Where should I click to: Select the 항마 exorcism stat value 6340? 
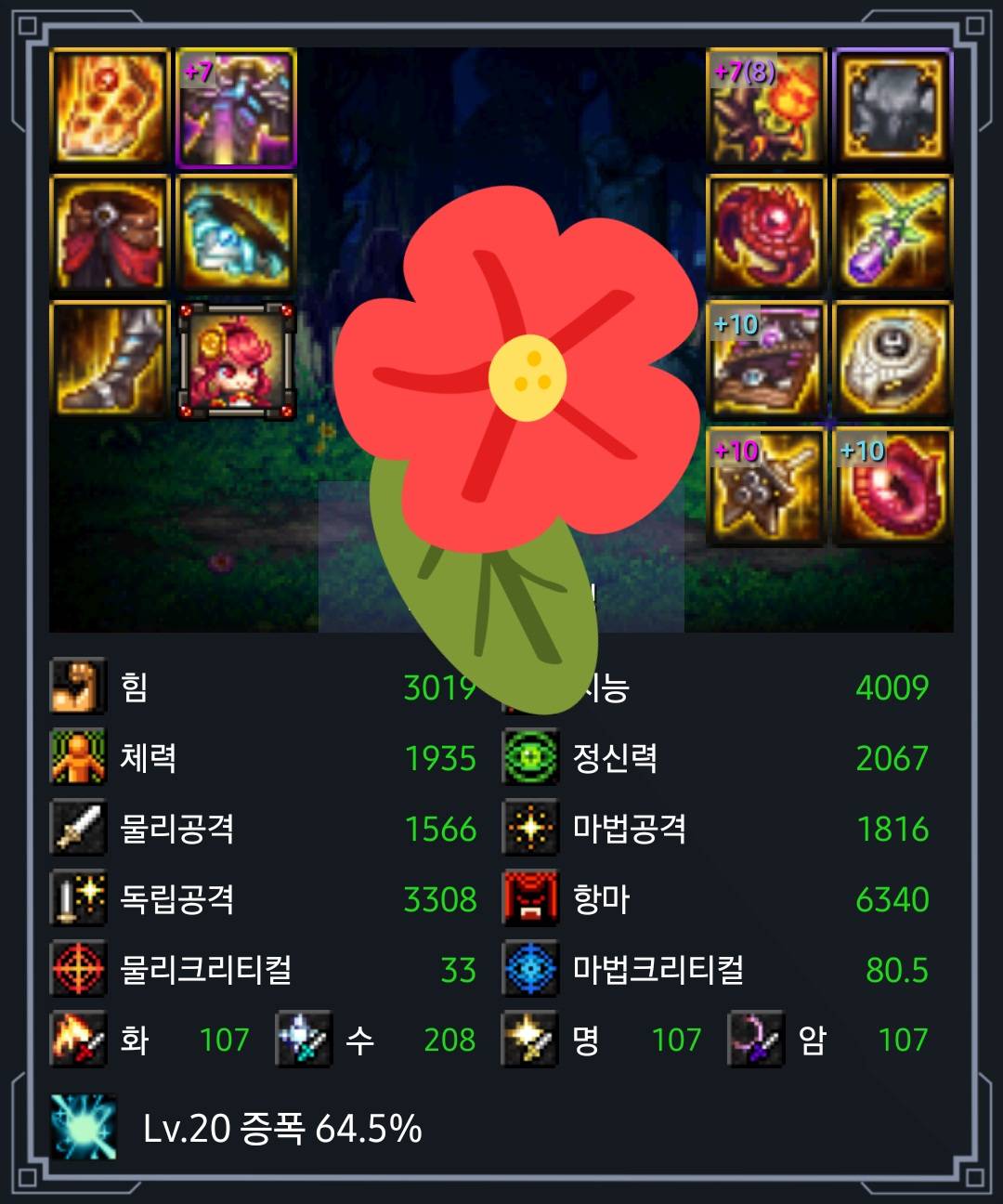coord(892,899)
